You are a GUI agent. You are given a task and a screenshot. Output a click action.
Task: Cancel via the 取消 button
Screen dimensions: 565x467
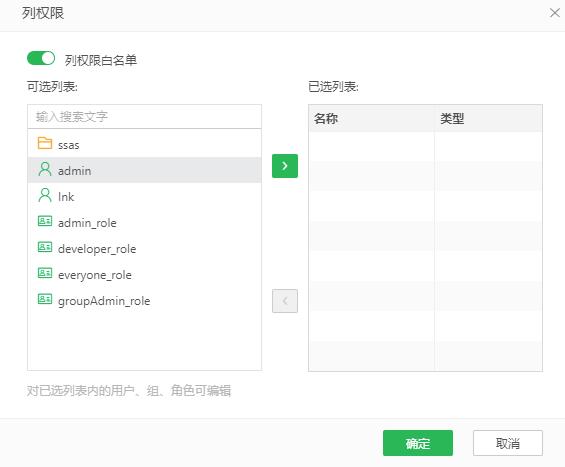(508, 443)
